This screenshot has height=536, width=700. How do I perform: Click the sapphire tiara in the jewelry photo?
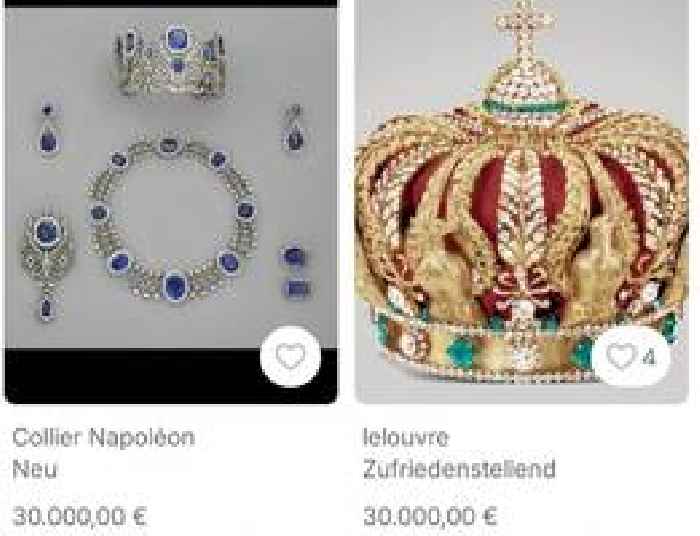click(x=171, y=59)
